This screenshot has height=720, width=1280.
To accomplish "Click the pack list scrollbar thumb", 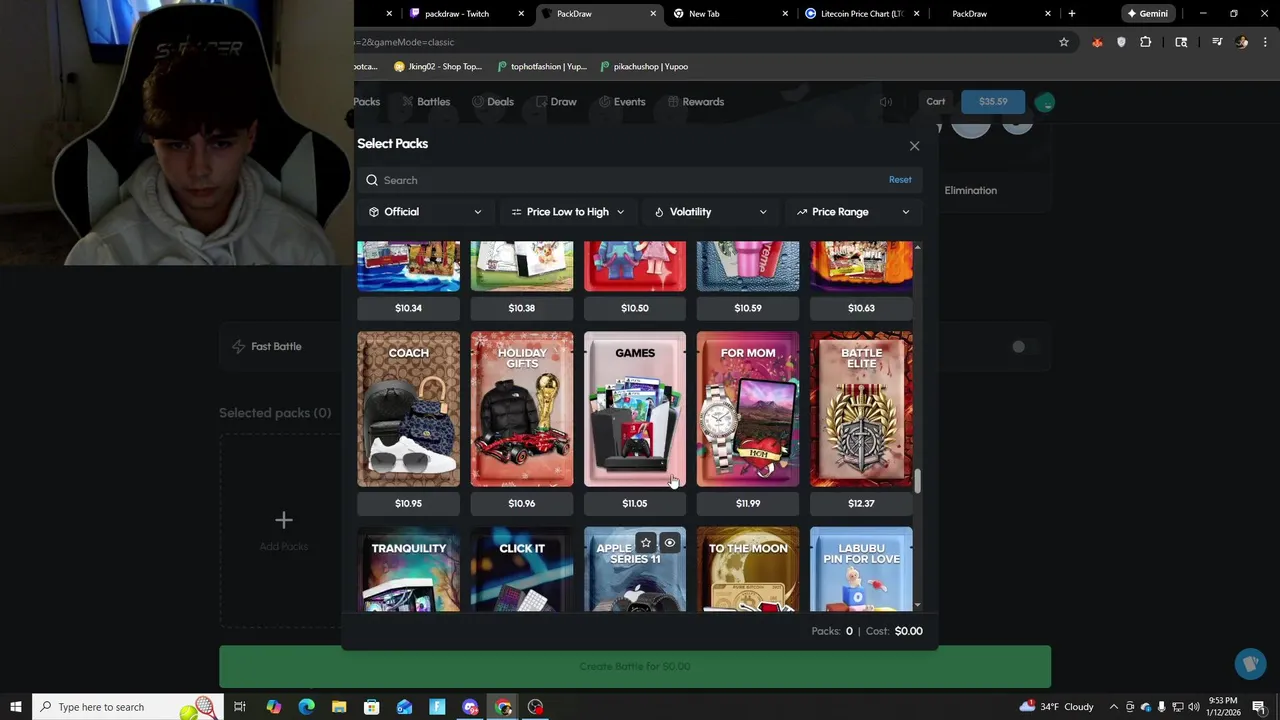I will pyautogui.click(x=917, y=481).
